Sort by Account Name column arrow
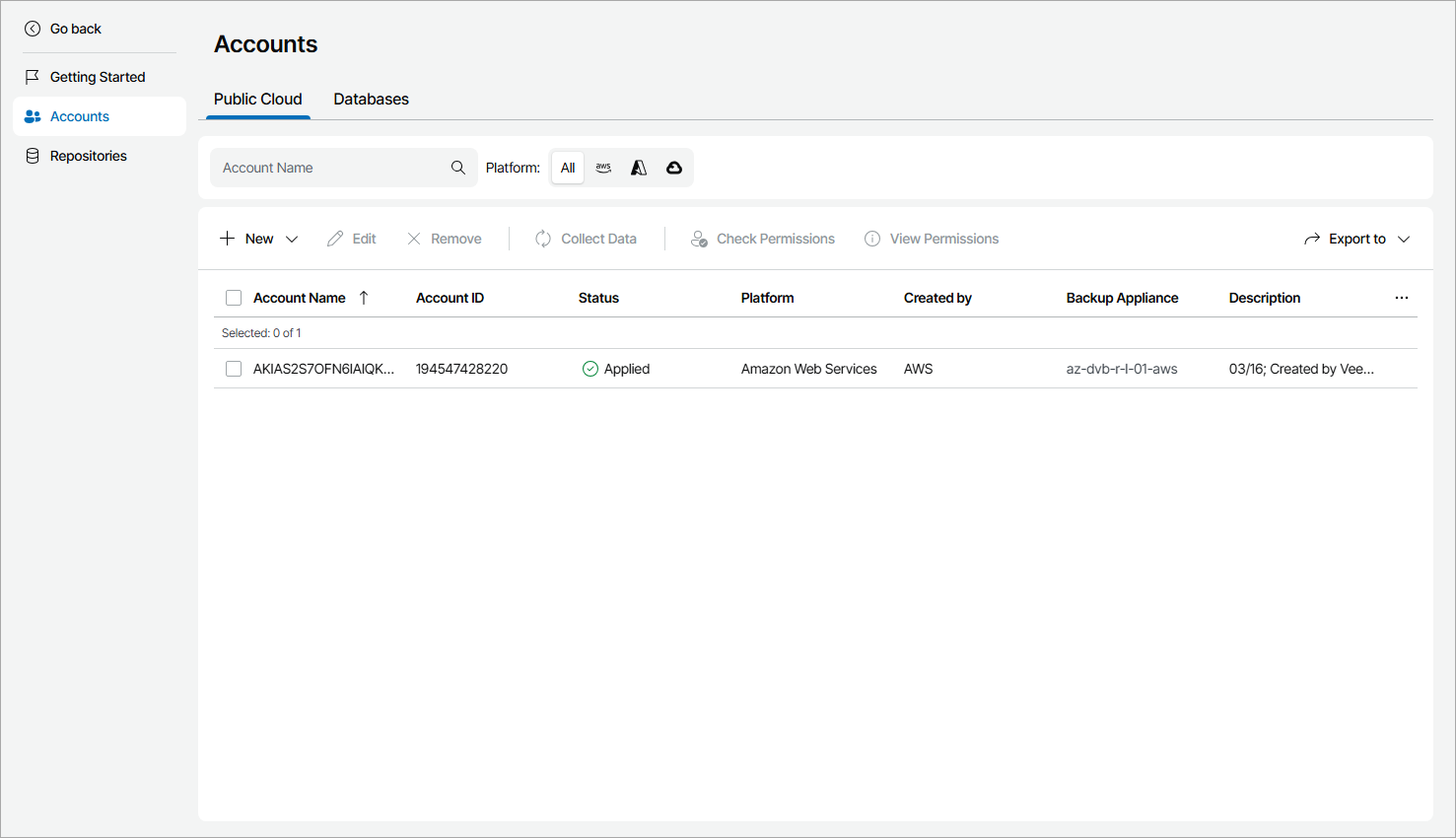Screen dimensions: 1456x838 coord(364,298)
